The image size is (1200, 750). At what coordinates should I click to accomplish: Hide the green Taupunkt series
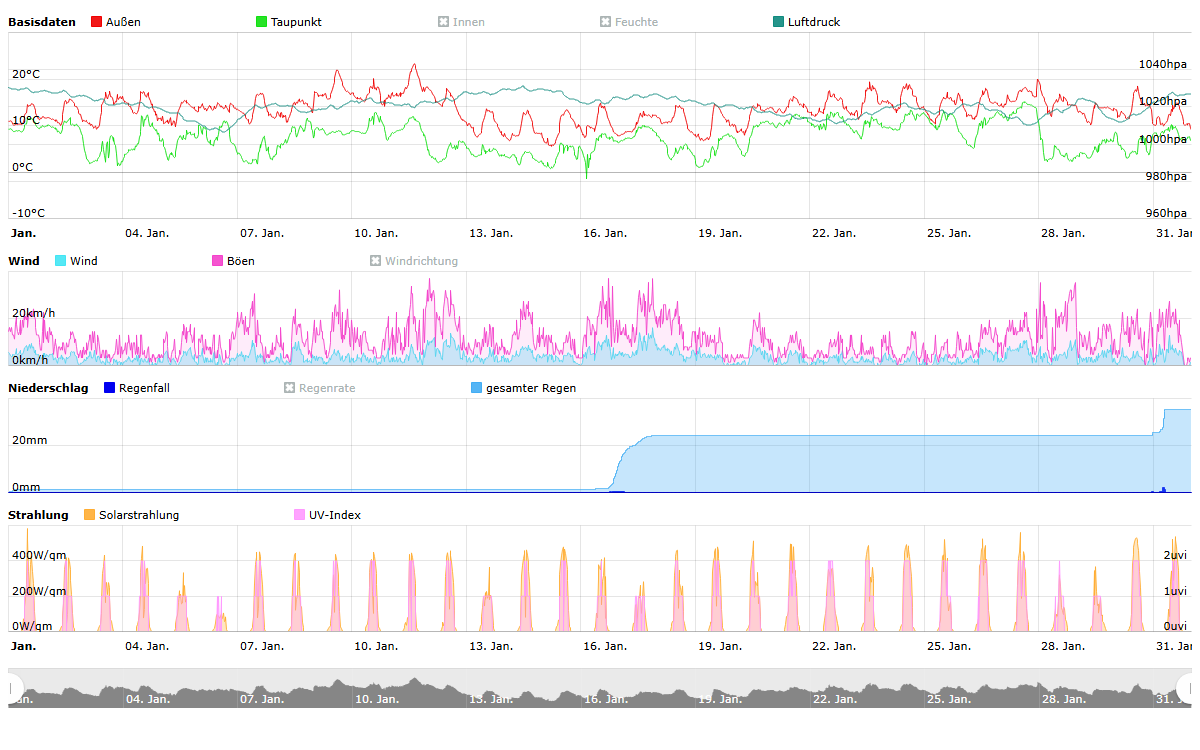[262, 22]
